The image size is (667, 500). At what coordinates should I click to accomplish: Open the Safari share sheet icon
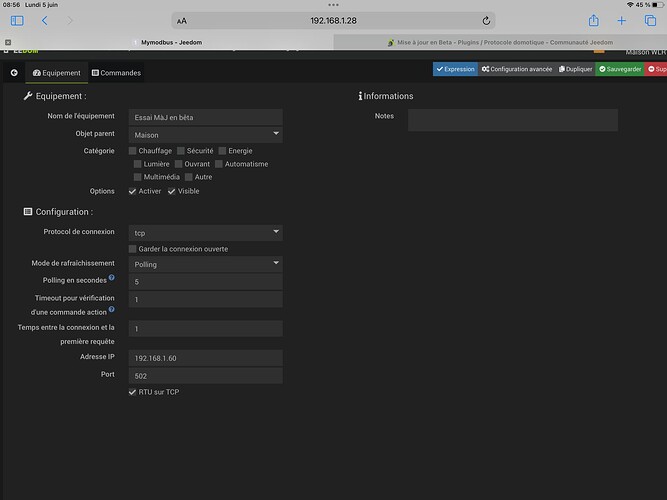tap(593, 20)
